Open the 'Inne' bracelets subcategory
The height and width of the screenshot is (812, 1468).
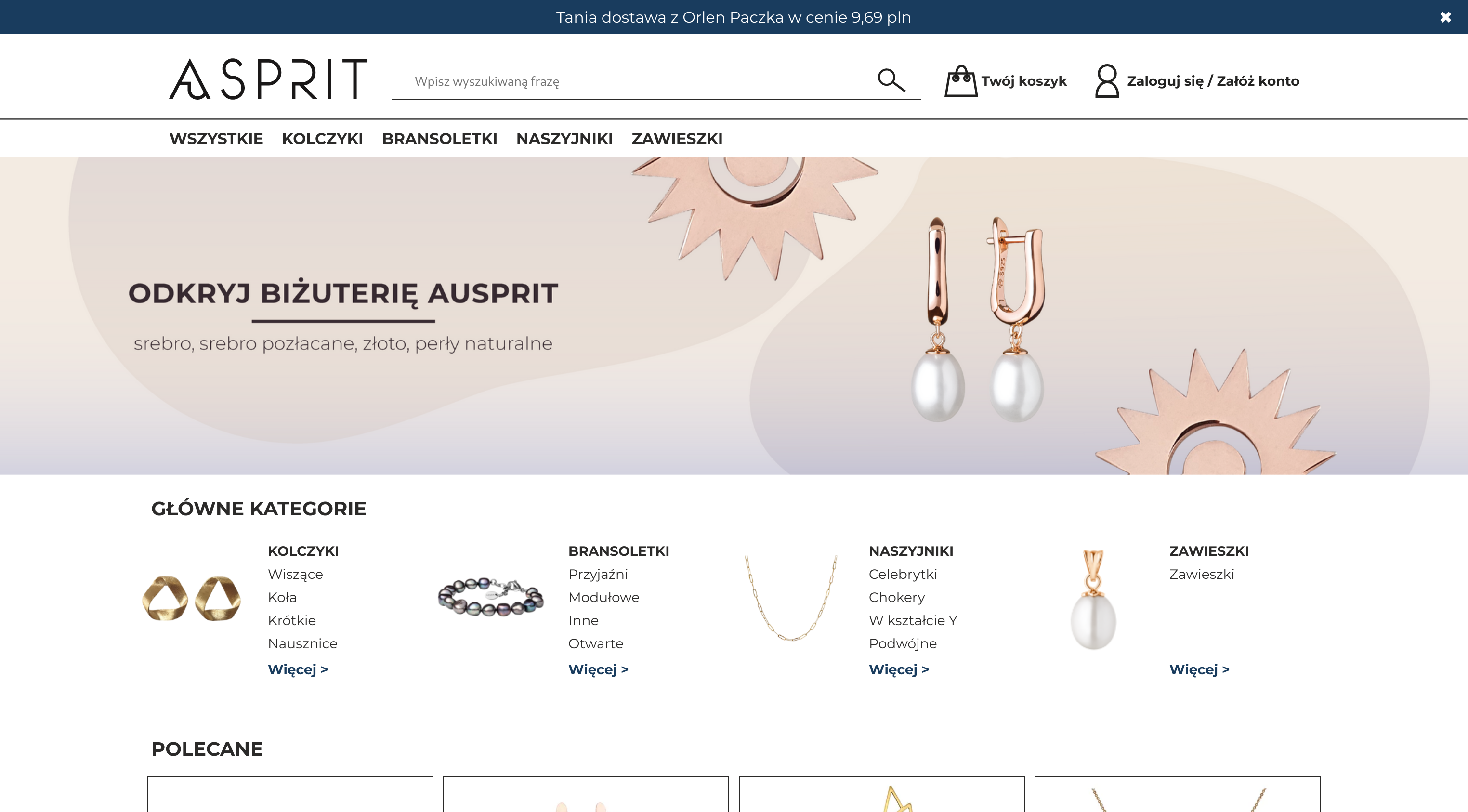[x=583, y=620]
